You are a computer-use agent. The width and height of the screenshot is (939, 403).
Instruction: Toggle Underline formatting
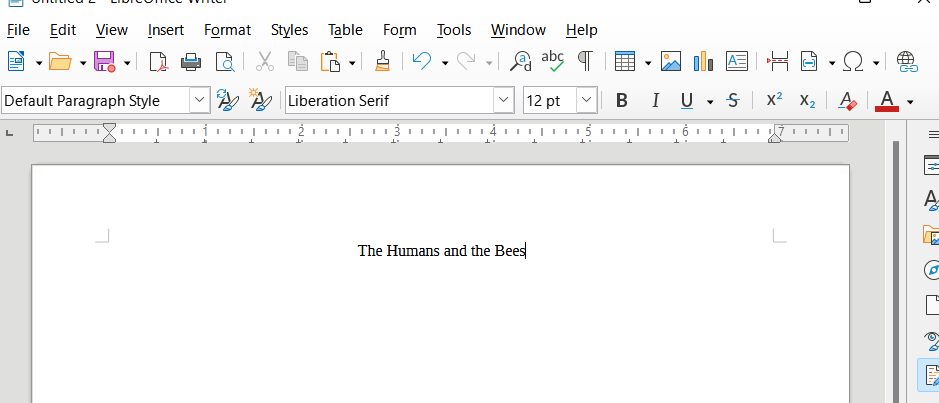687,101
